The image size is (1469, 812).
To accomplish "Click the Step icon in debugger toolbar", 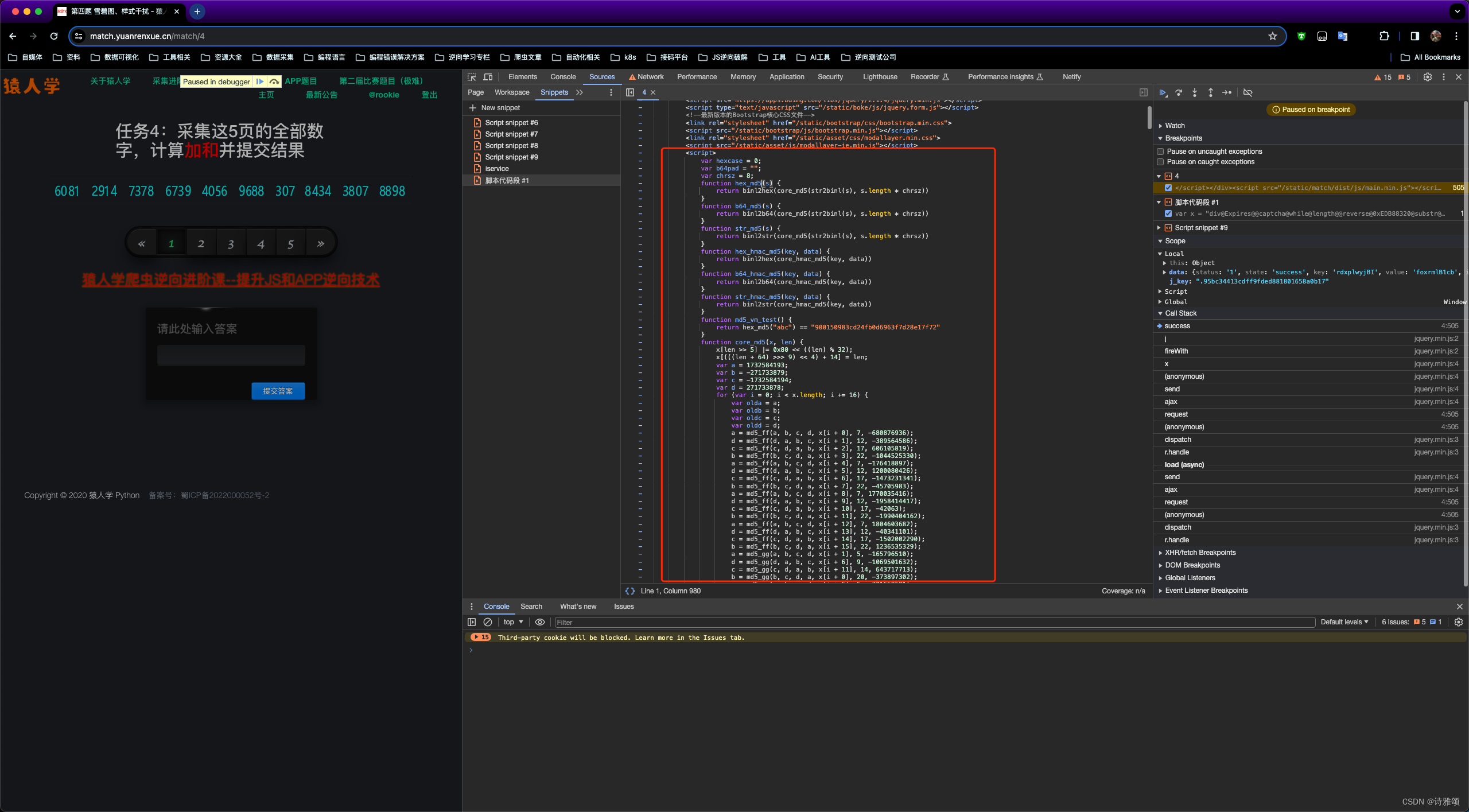I will click(x=1227, y=92).
